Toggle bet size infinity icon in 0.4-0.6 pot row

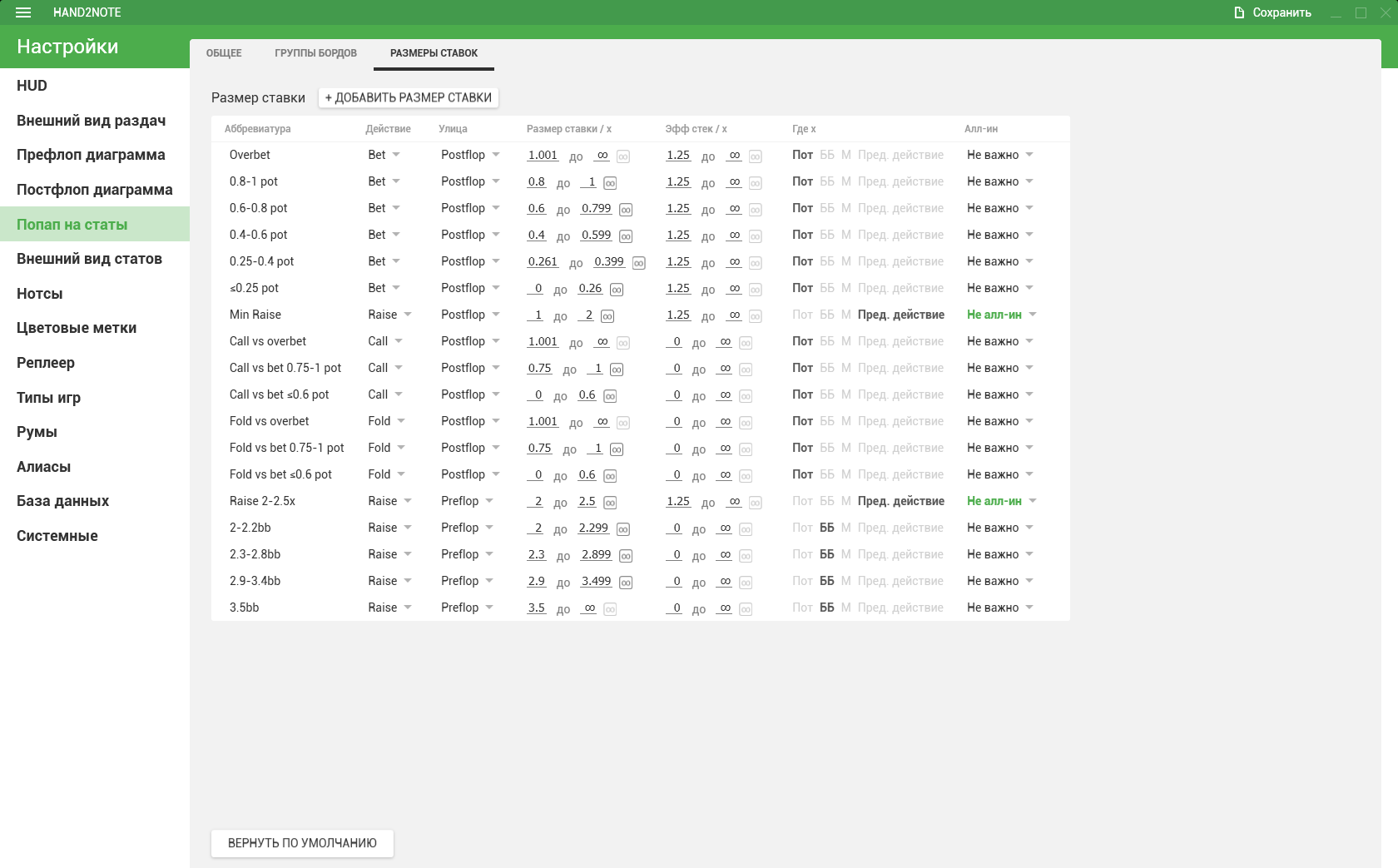click(626, 236)
